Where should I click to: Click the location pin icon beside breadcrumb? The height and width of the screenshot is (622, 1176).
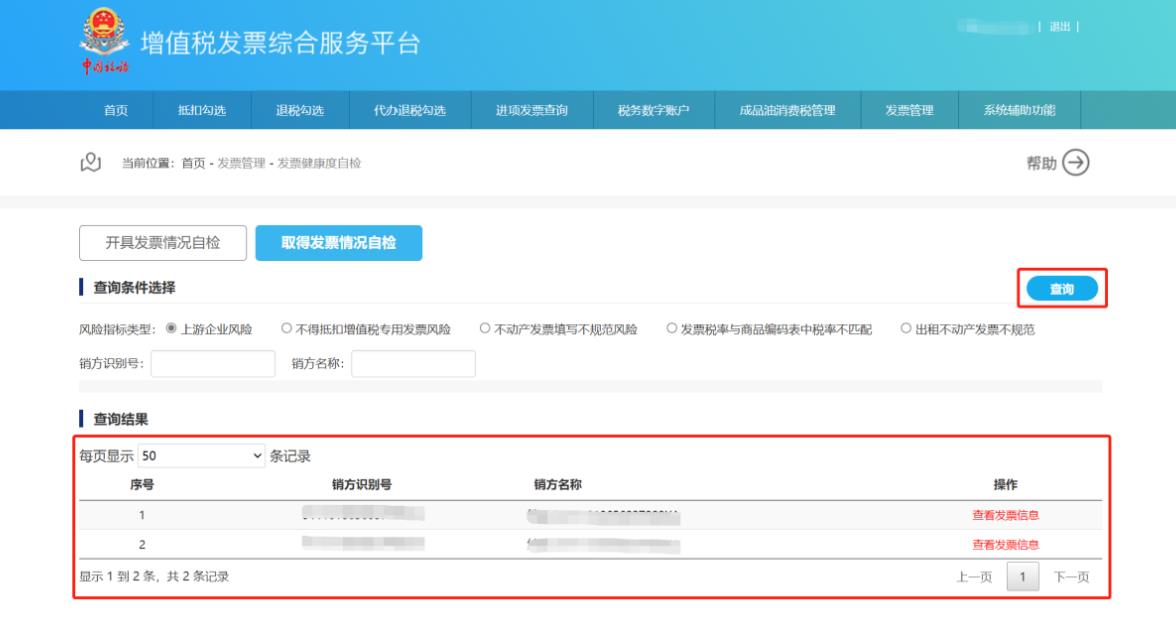pyautogui.click(x=90, y=163)
